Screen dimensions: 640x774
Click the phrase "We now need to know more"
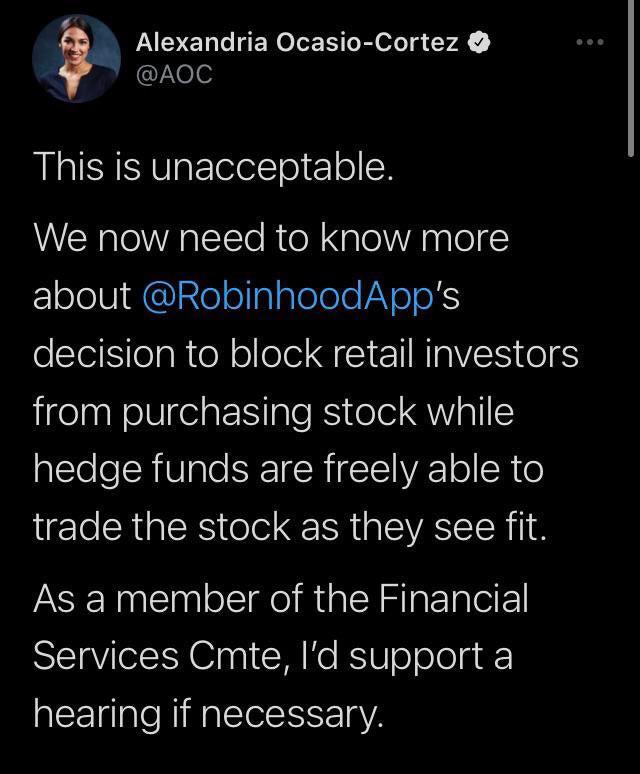pos(271,238)
